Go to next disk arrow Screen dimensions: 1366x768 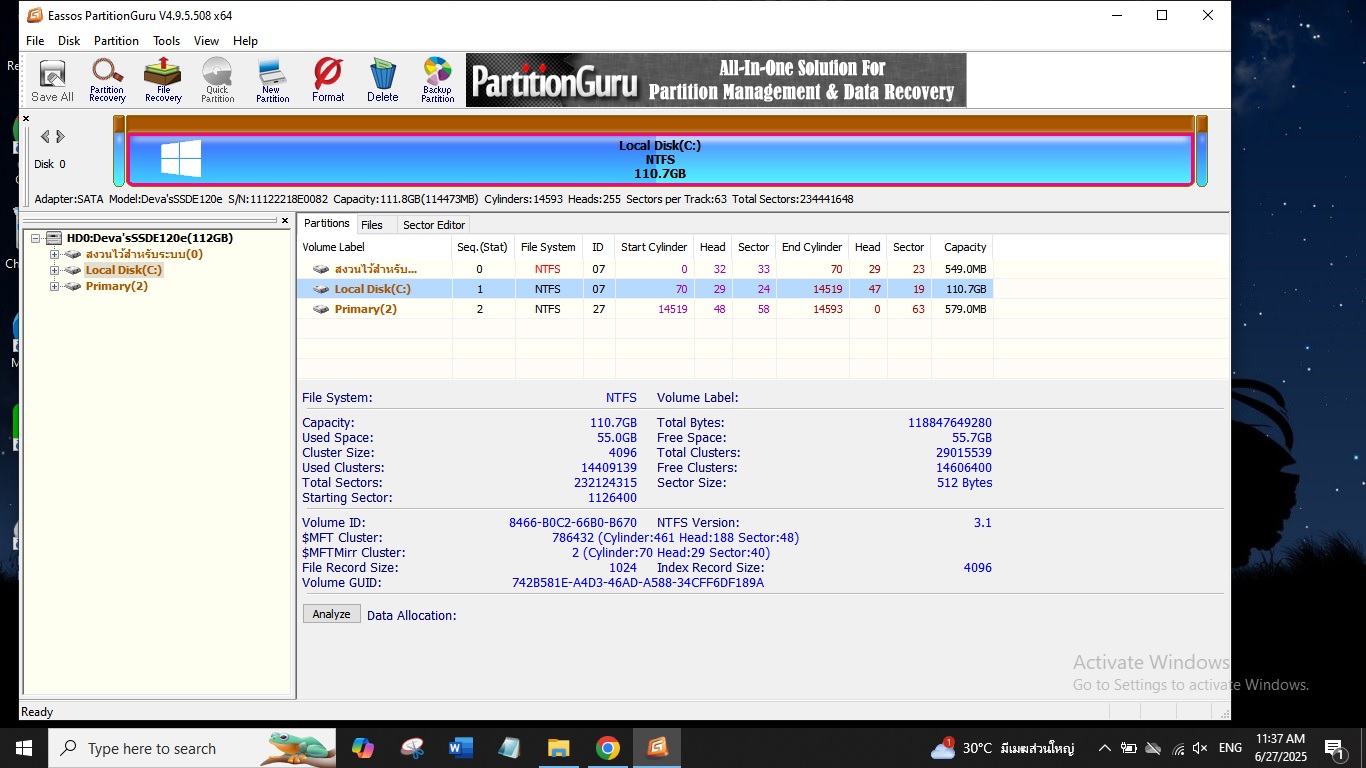click(61, 137)
